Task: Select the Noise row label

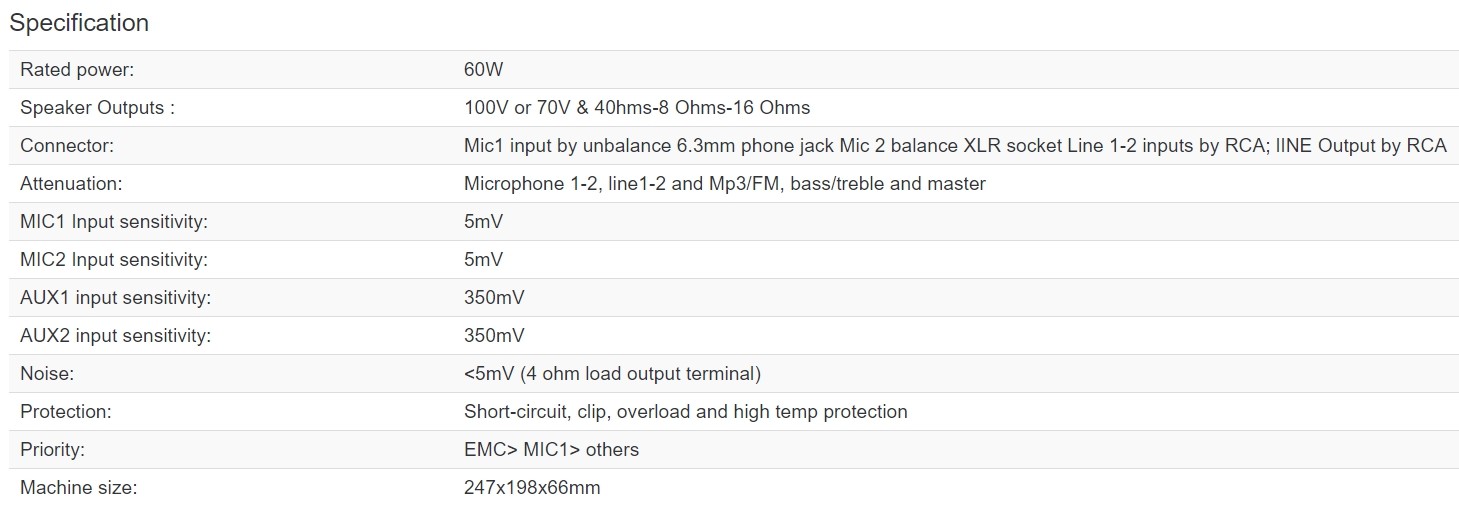Action: coord(47,374)
